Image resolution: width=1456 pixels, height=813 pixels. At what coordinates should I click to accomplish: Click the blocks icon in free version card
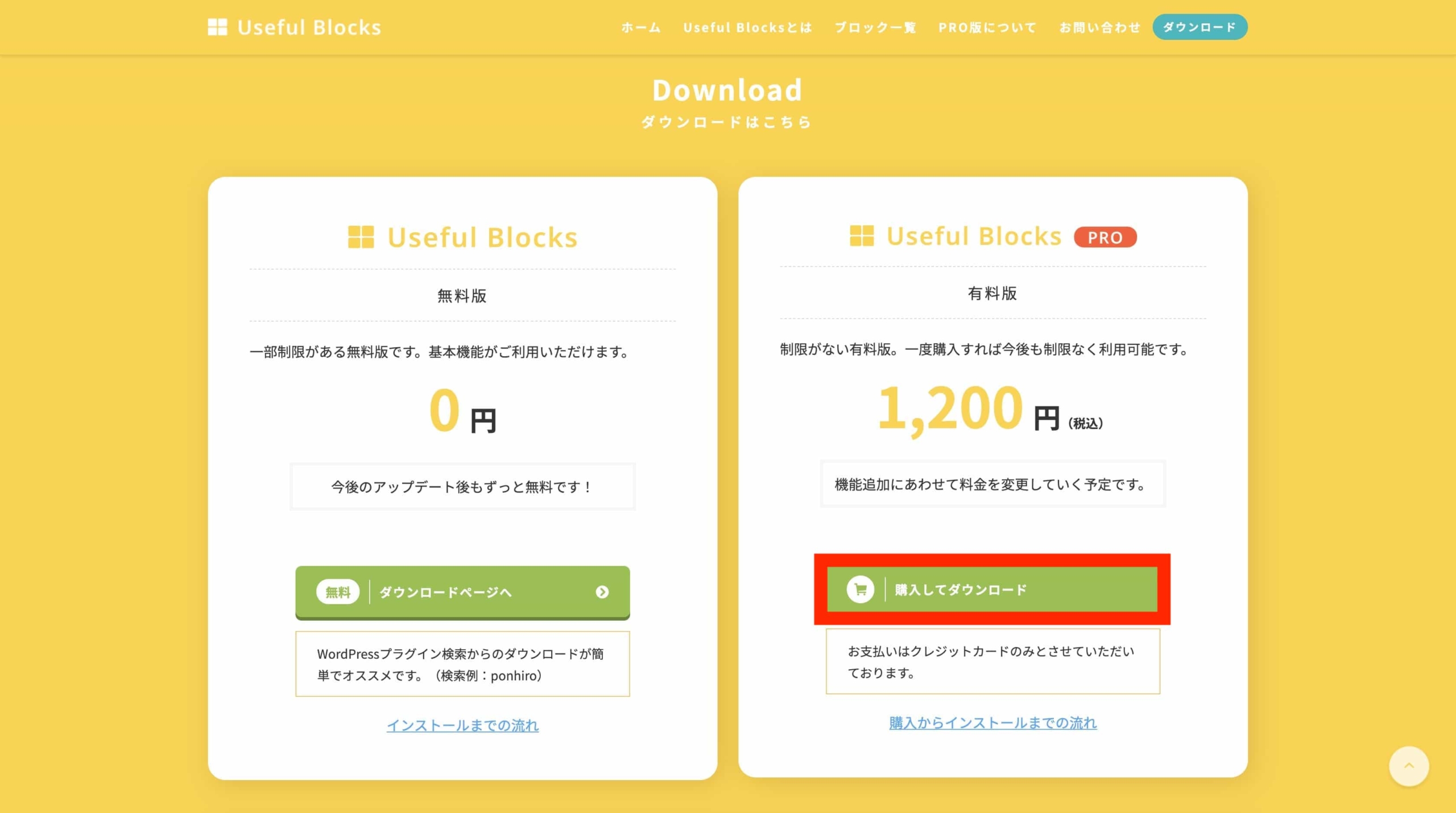[x=361, y=237]
